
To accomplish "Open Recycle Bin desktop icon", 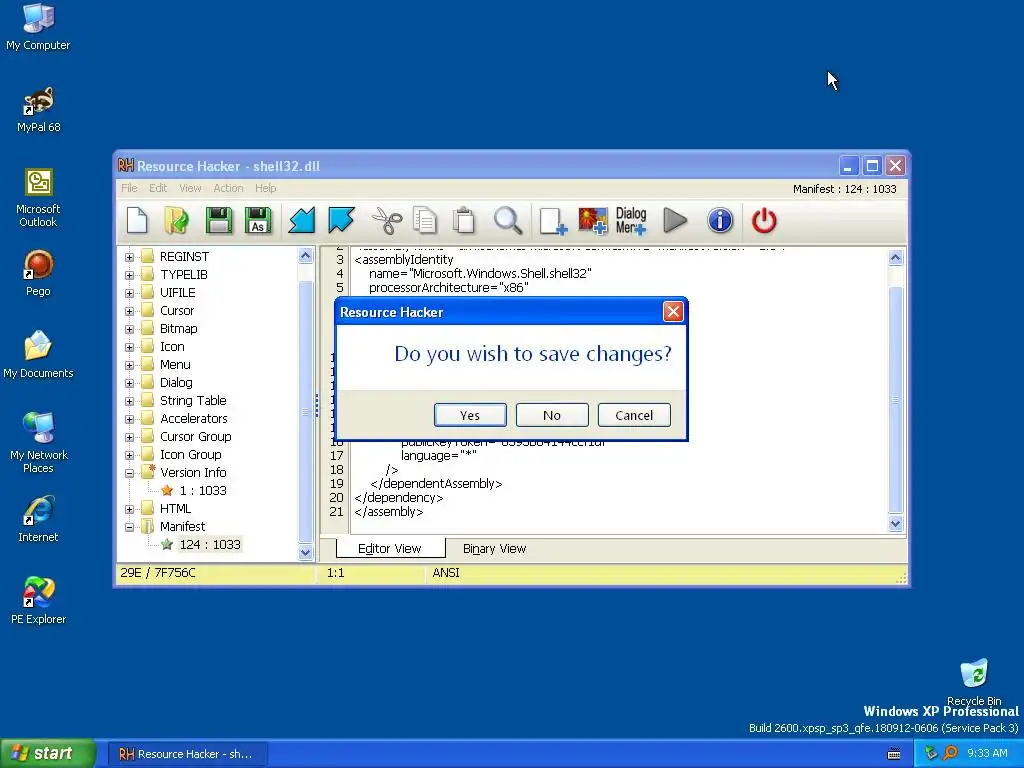I will [x=974, y=683].
